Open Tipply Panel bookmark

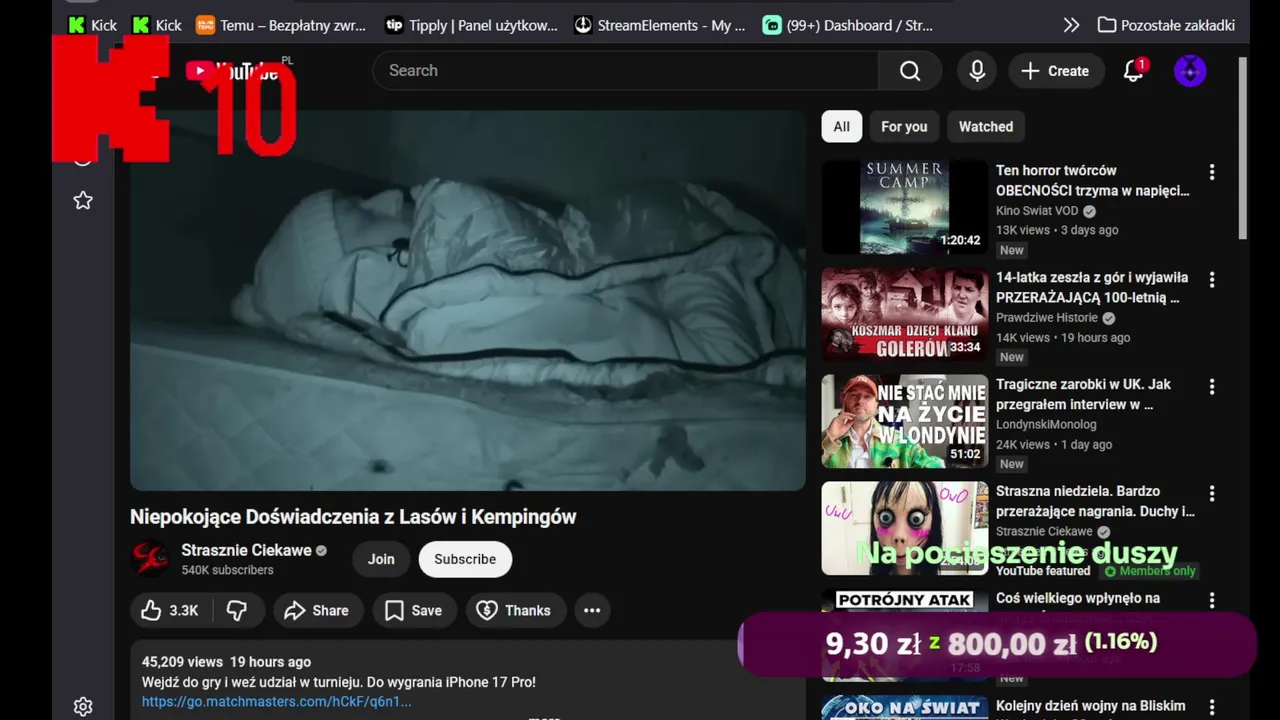click(x=472, y=25)
